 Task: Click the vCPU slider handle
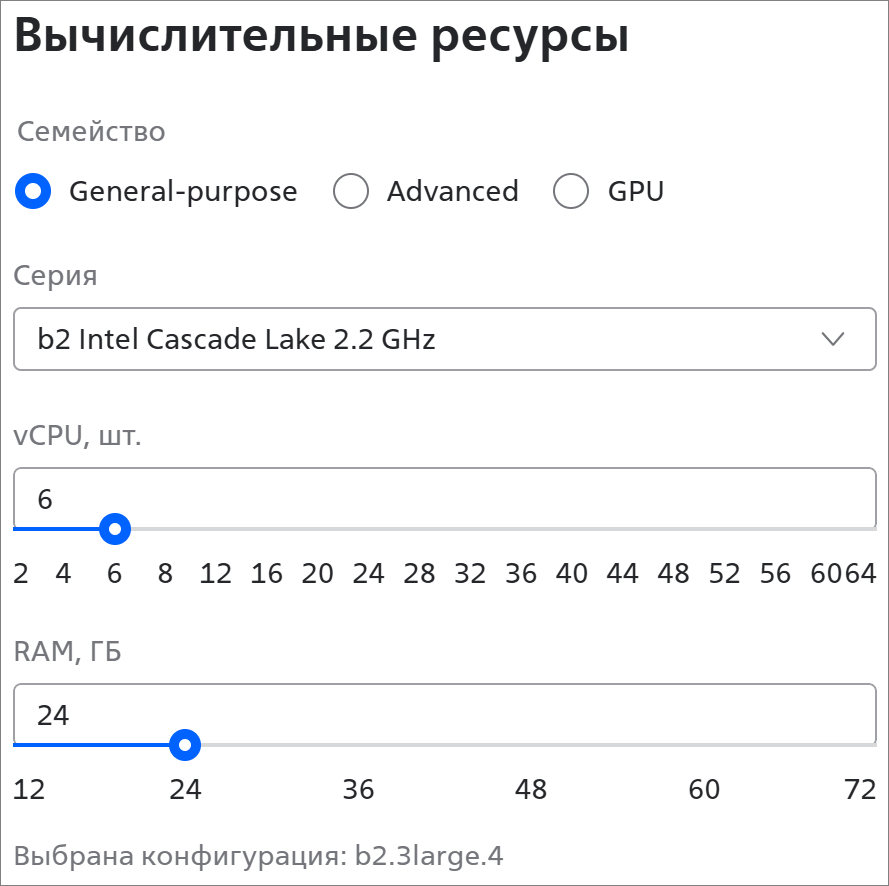click(115, 529)
